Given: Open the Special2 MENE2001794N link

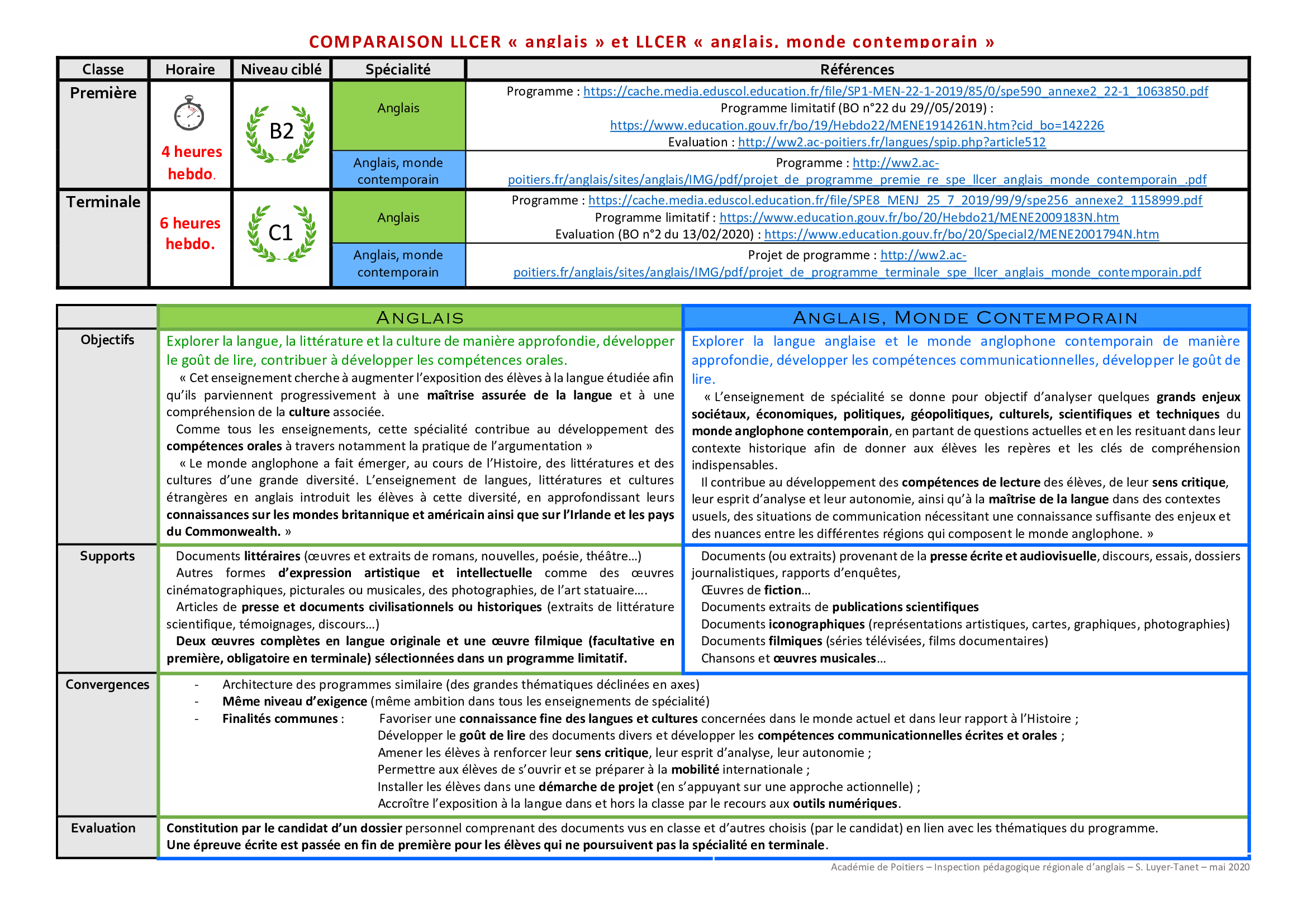Looking at the screenshot, I should tap(961, 235).
